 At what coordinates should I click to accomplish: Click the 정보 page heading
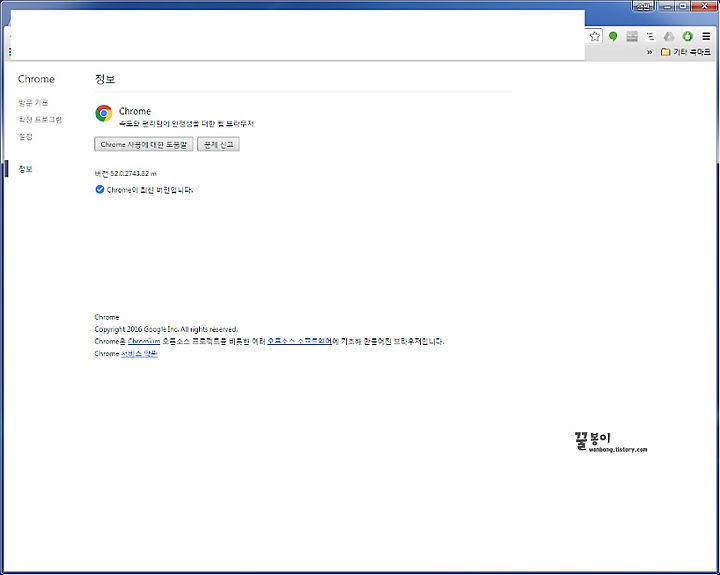click(105, 79)
